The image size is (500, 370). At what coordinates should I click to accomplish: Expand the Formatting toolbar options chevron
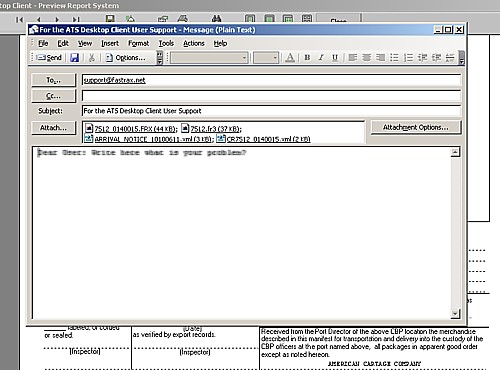pos(461,58)
